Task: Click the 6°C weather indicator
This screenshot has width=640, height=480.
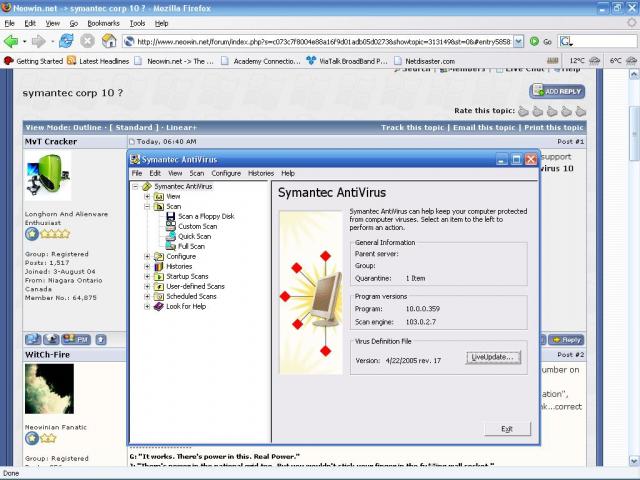Action: (623, 61)
